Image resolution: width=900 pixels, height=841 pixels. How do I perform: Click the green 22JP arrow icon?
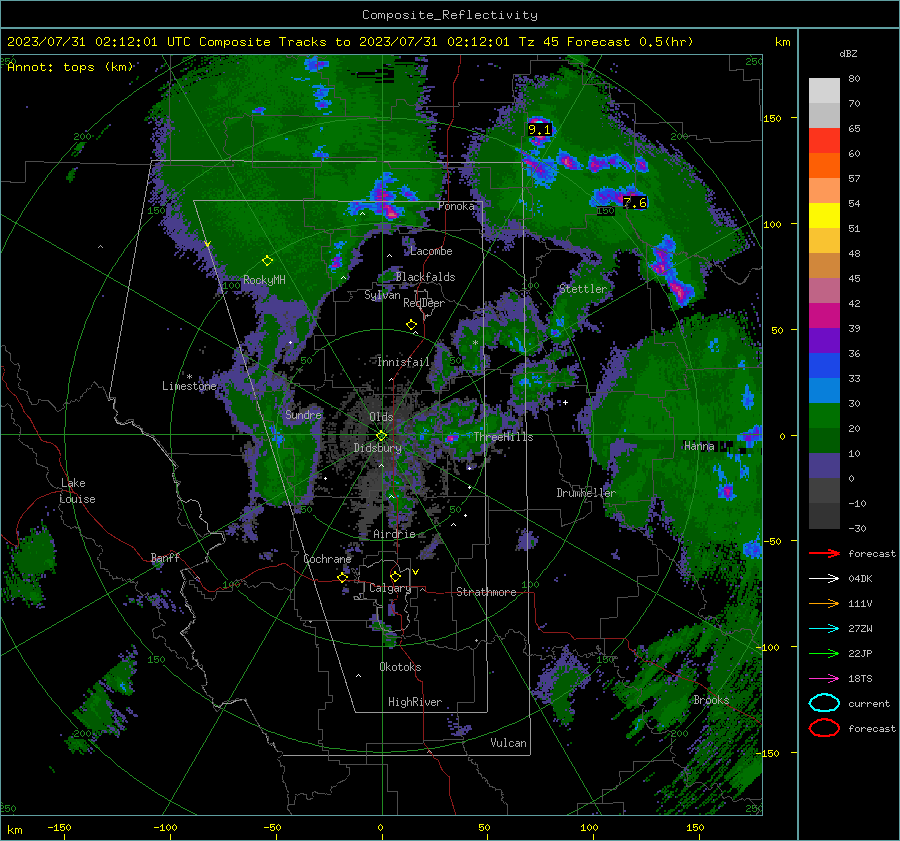point(824,653)
